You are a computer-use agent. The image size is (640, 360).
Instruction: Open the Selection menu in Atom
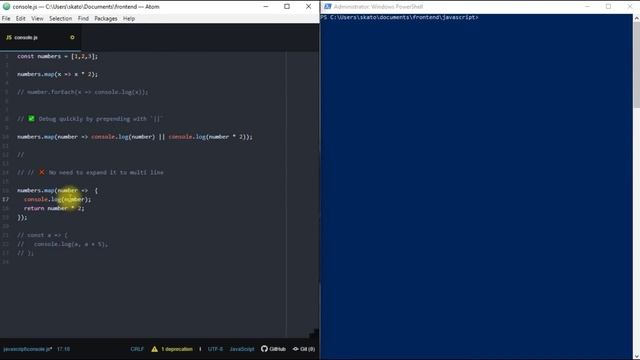pos(60,18)
